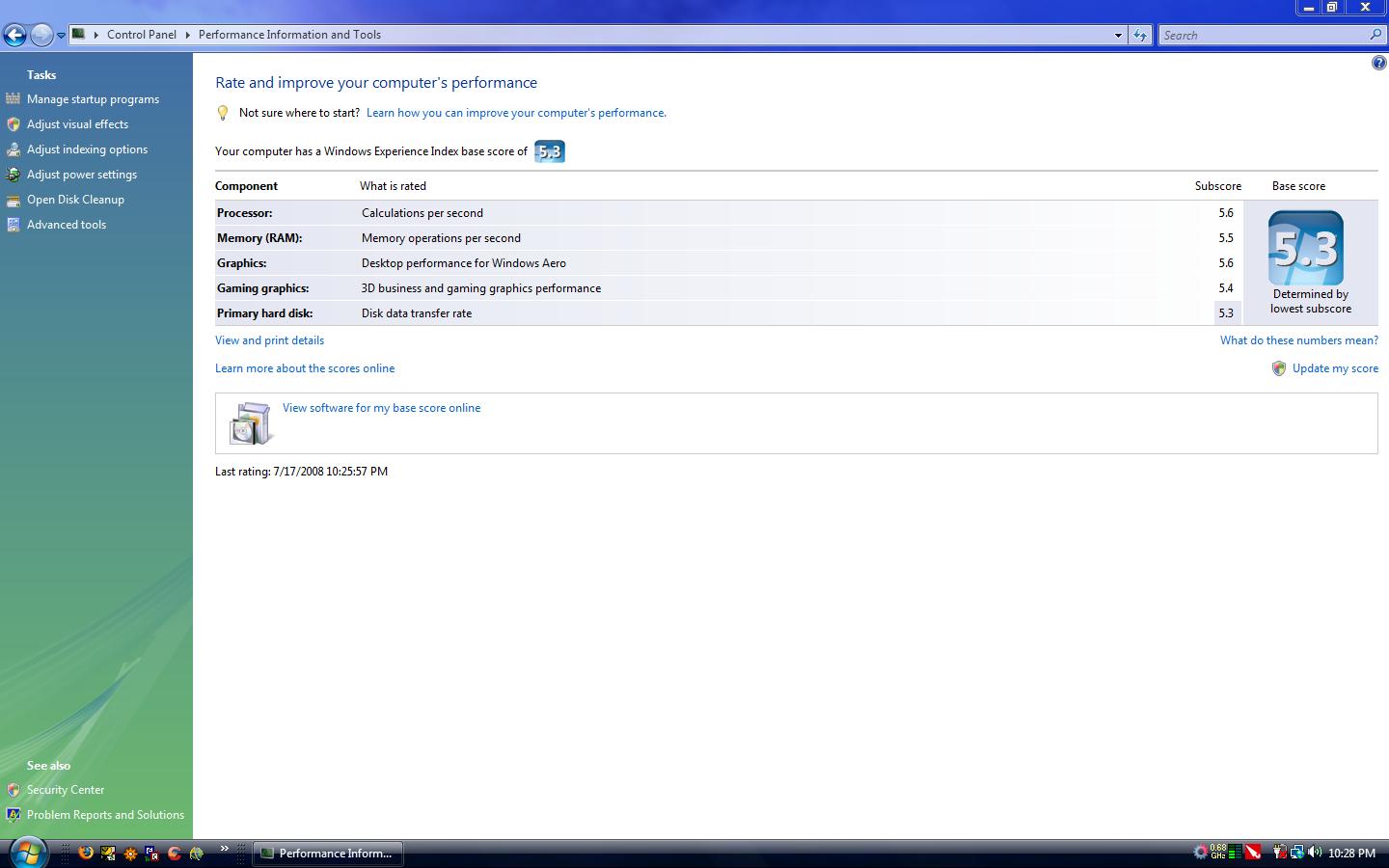Click the Problem Reports and Solutions icon
The width and height of the screenshot is (1389, 868).
click(13, 815)
